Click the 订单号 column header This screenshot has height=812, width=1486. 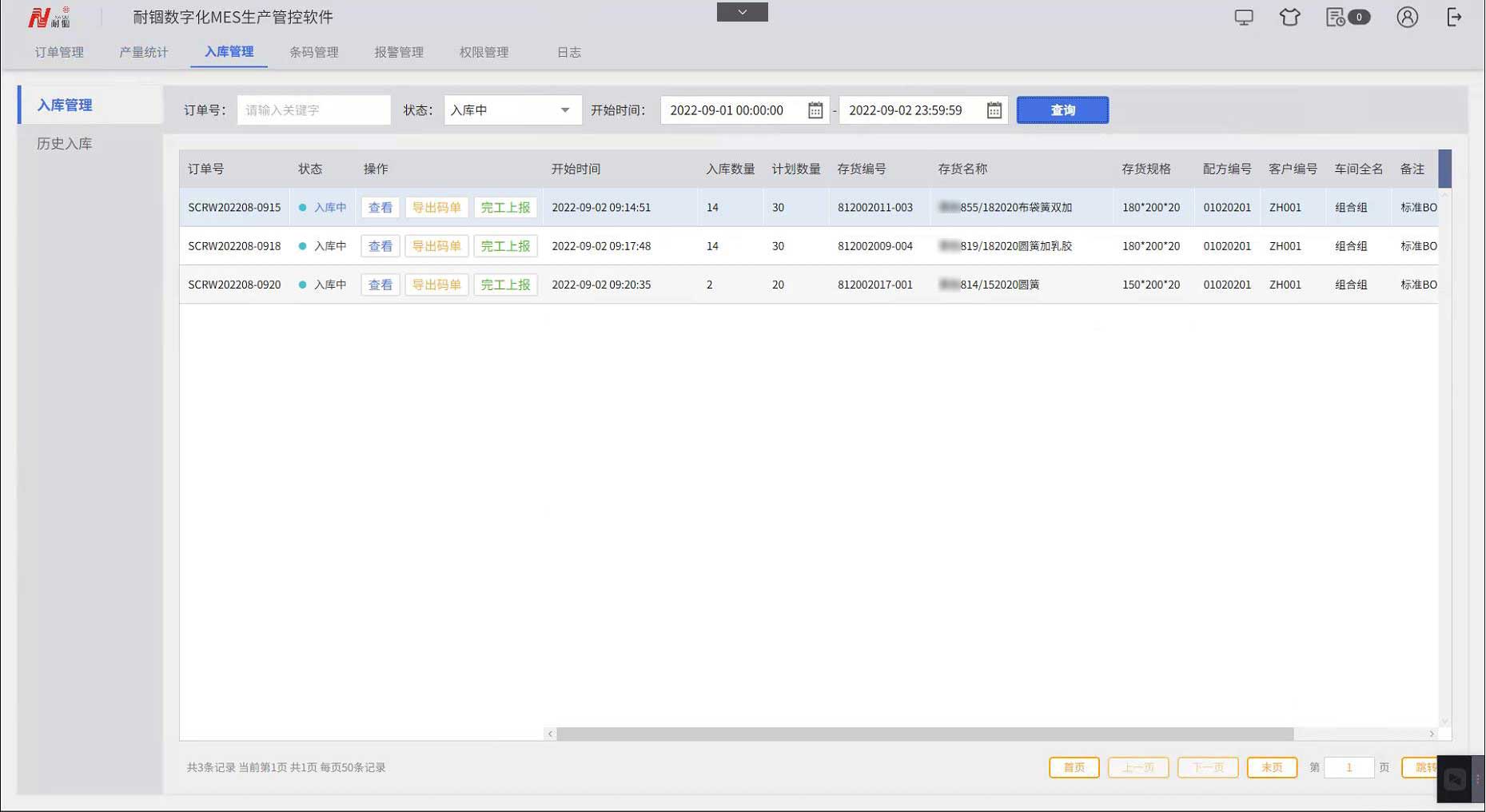pyautogui.click(x=205, y=169)
